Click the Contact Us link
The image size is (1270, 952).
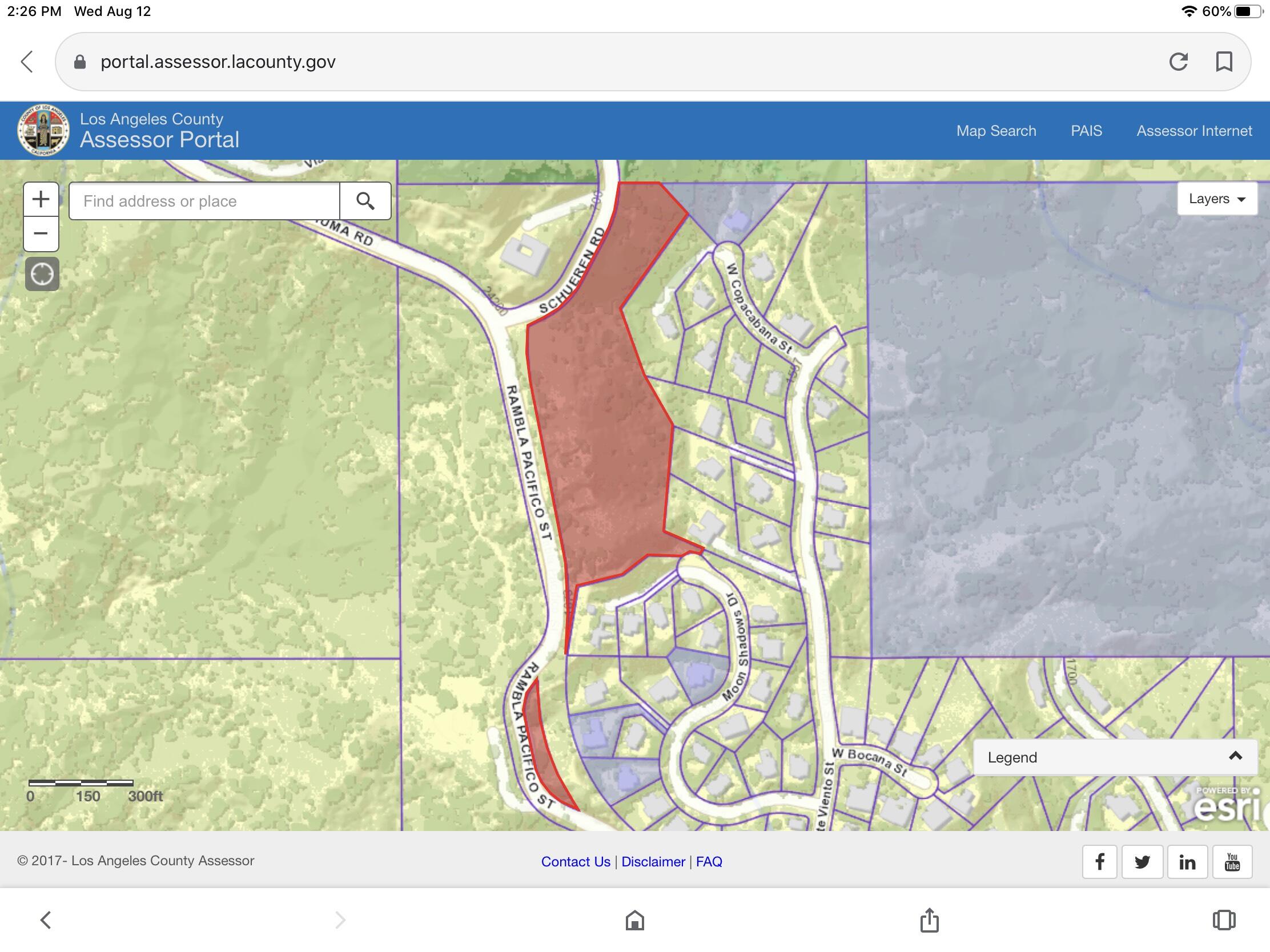tap(575, 861)
